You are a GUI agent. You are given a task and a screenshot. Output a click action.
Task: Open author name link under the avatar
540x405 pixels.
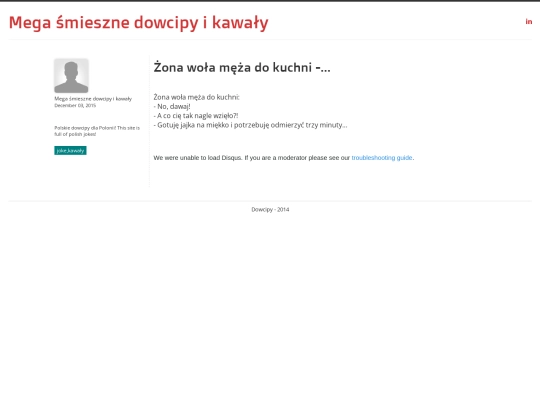click(x=93, y=99)
